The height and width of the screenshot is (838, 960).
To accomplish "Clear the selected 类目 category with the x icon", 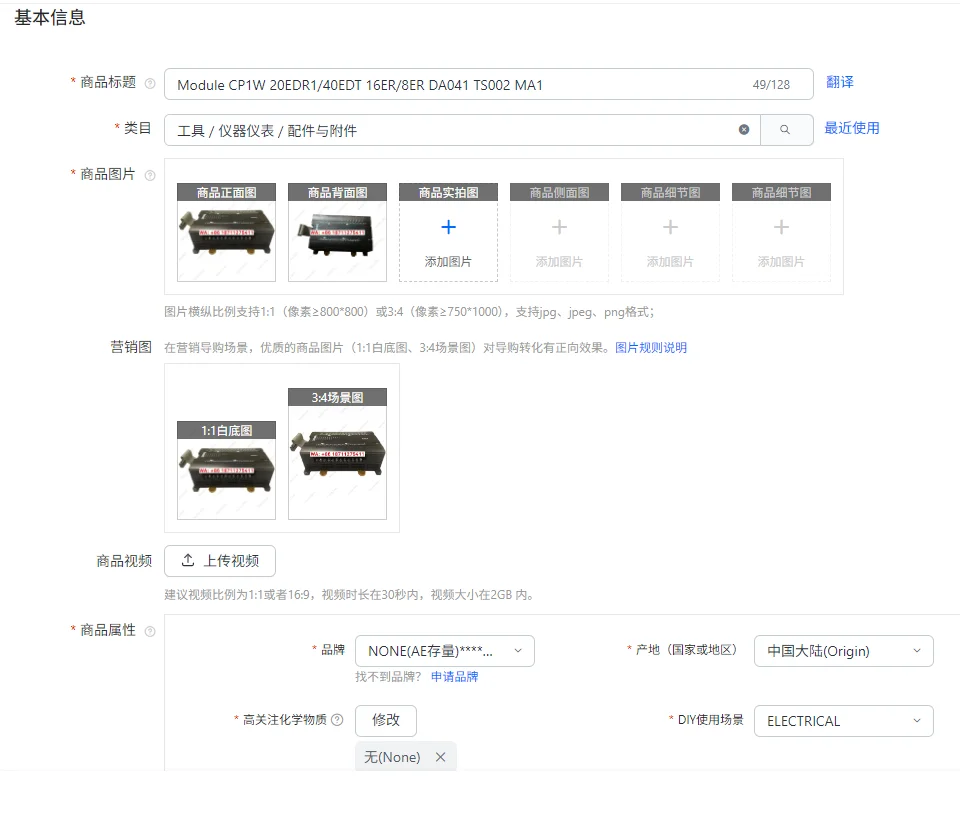I will coord(744,128).
